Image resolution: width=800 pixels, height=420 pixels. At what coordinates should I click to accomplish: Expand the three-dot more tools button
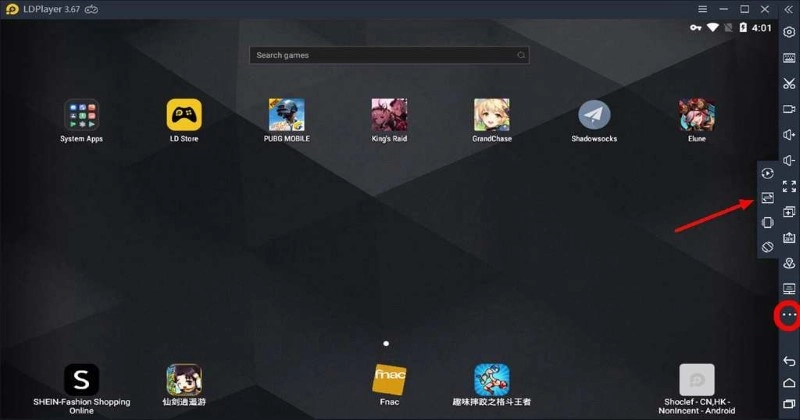tap(788, 315)
